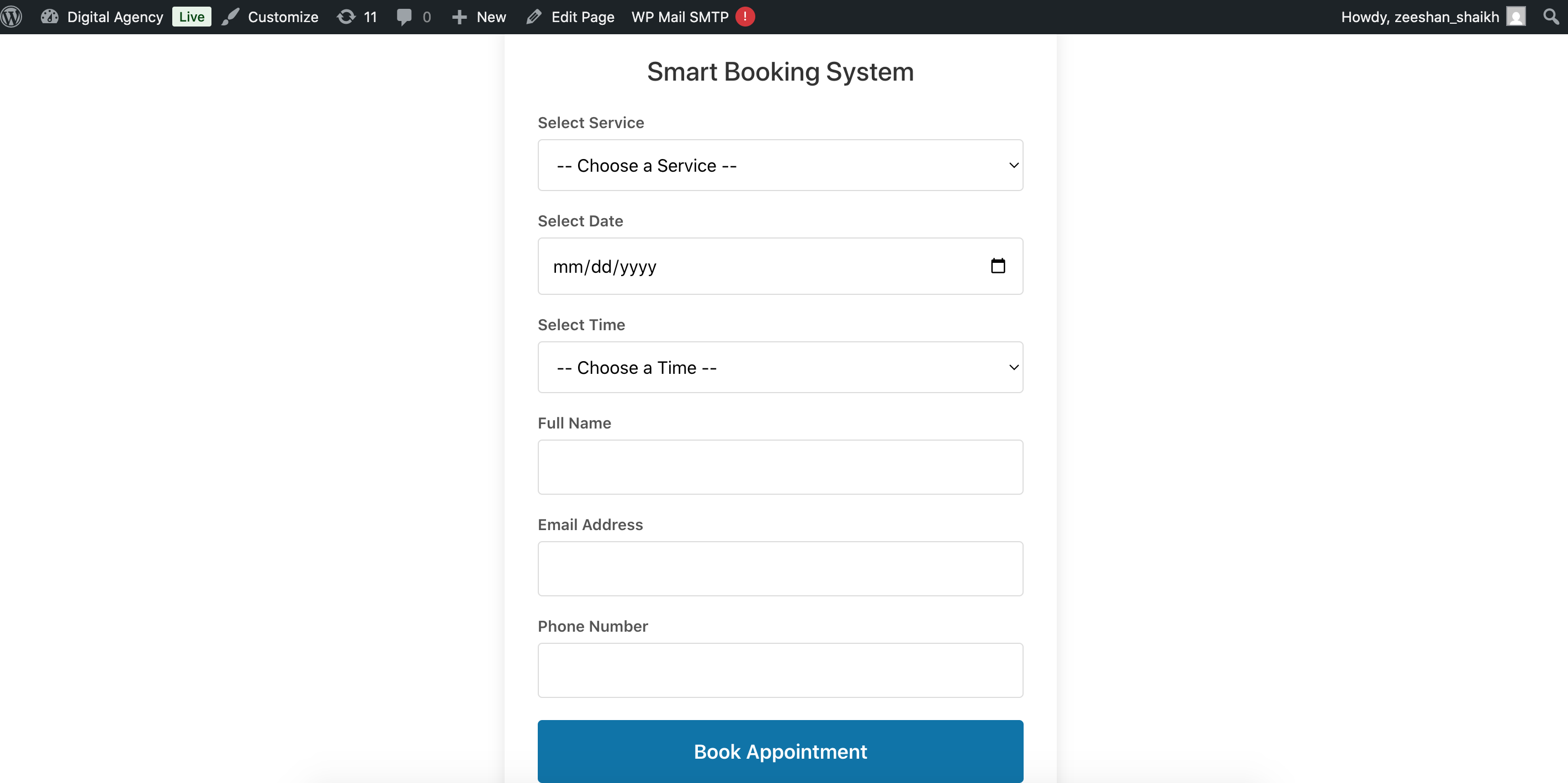Click the Smart Booking System heading

tap(780, 72)
